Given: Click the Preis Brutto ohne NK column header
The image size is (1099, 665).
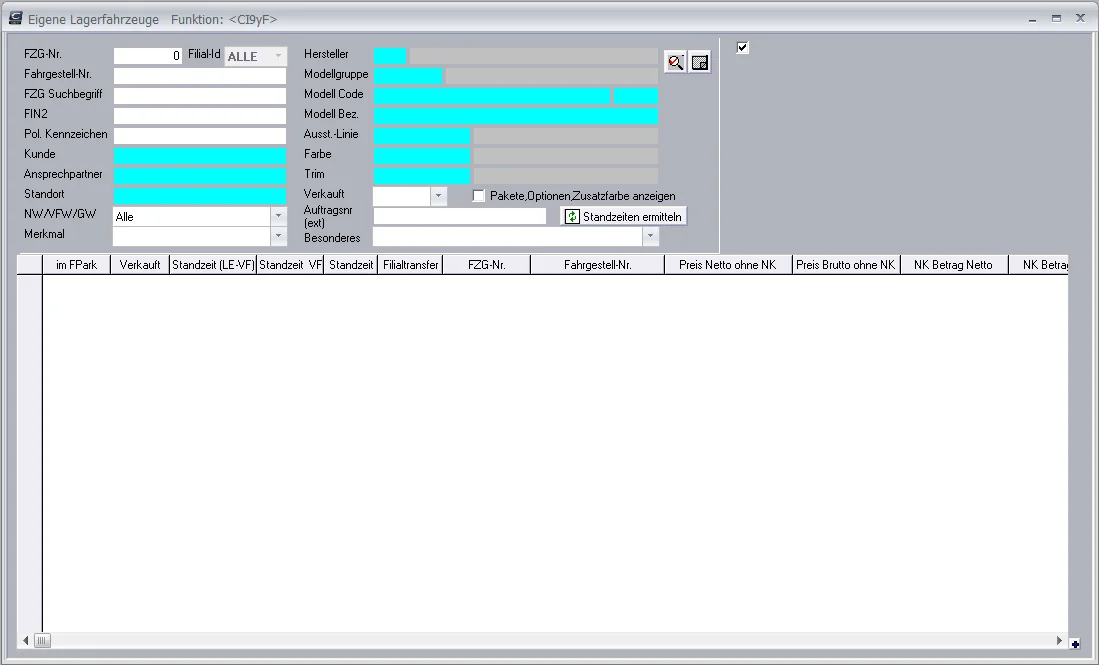Looking at the screenshot, I should point(846,265).
